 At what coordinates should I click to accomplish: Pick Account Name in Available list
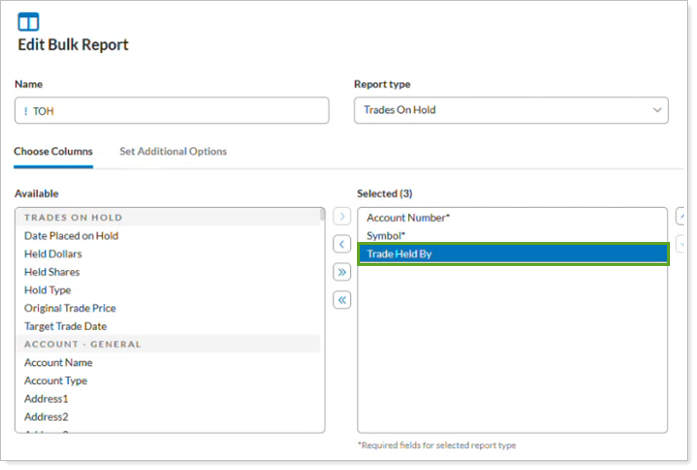[56, 363]
